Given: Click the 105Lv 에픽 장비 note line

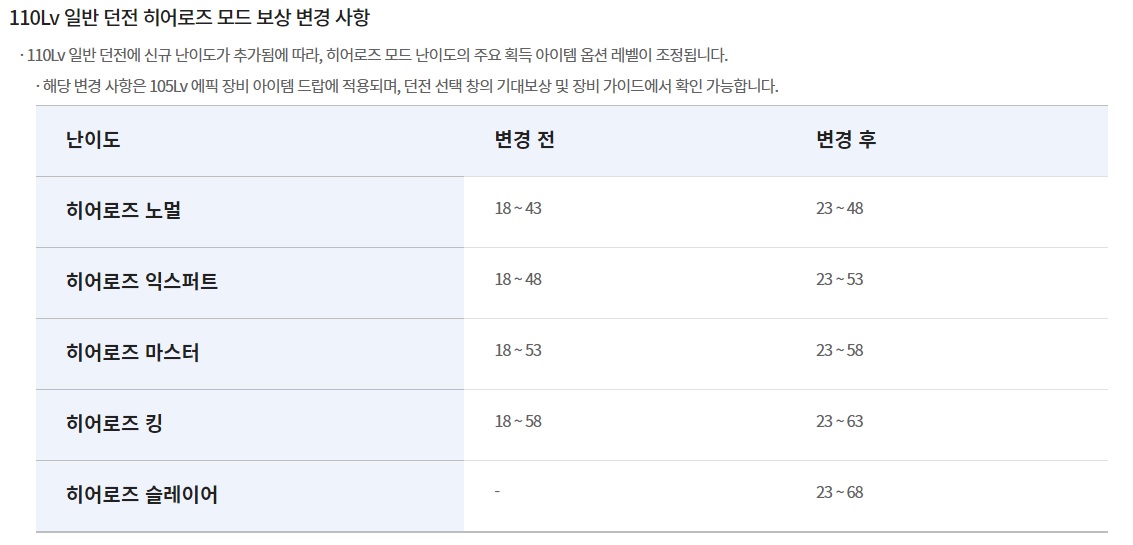Looking at the screenshot, I should pos(407,87).
